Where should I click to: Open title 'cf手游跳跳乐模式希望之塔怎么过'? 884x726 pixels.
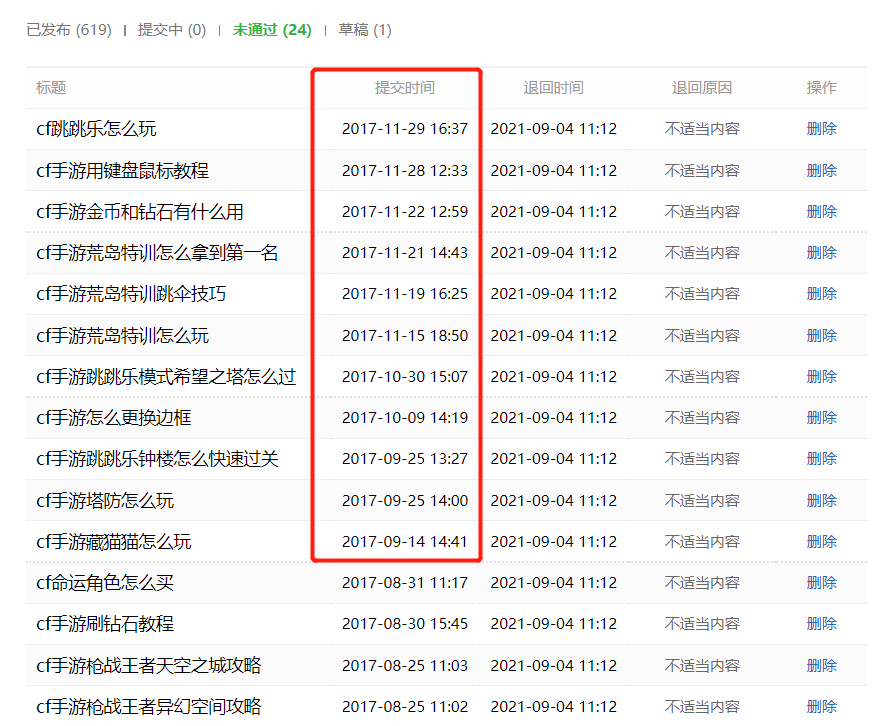pos(166,377)
